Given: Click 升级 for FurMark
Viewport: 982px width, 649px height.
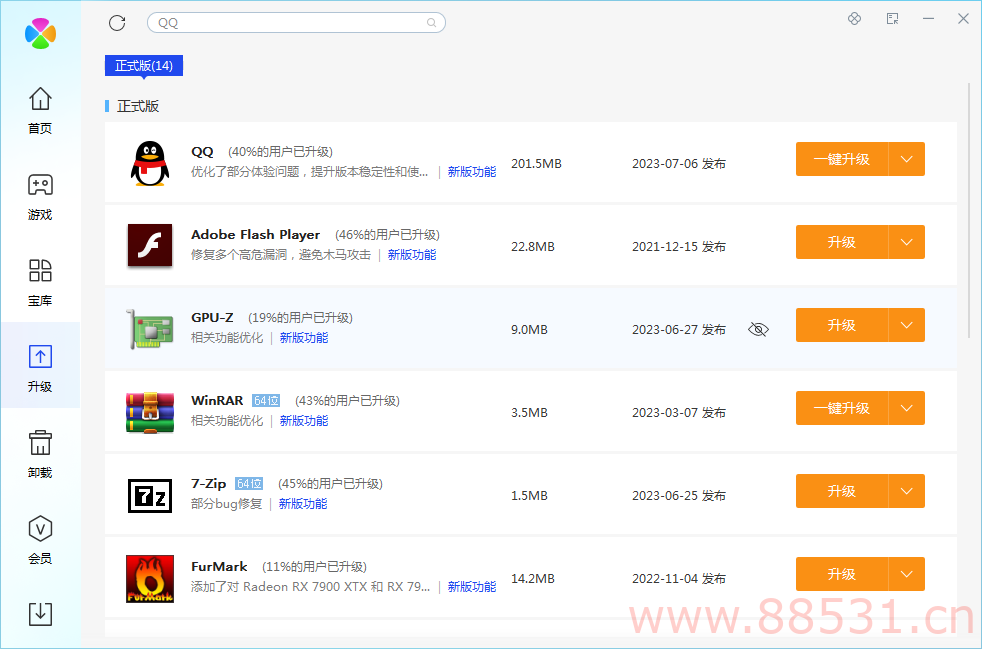Looking at the screenshot, I should 842,574.
